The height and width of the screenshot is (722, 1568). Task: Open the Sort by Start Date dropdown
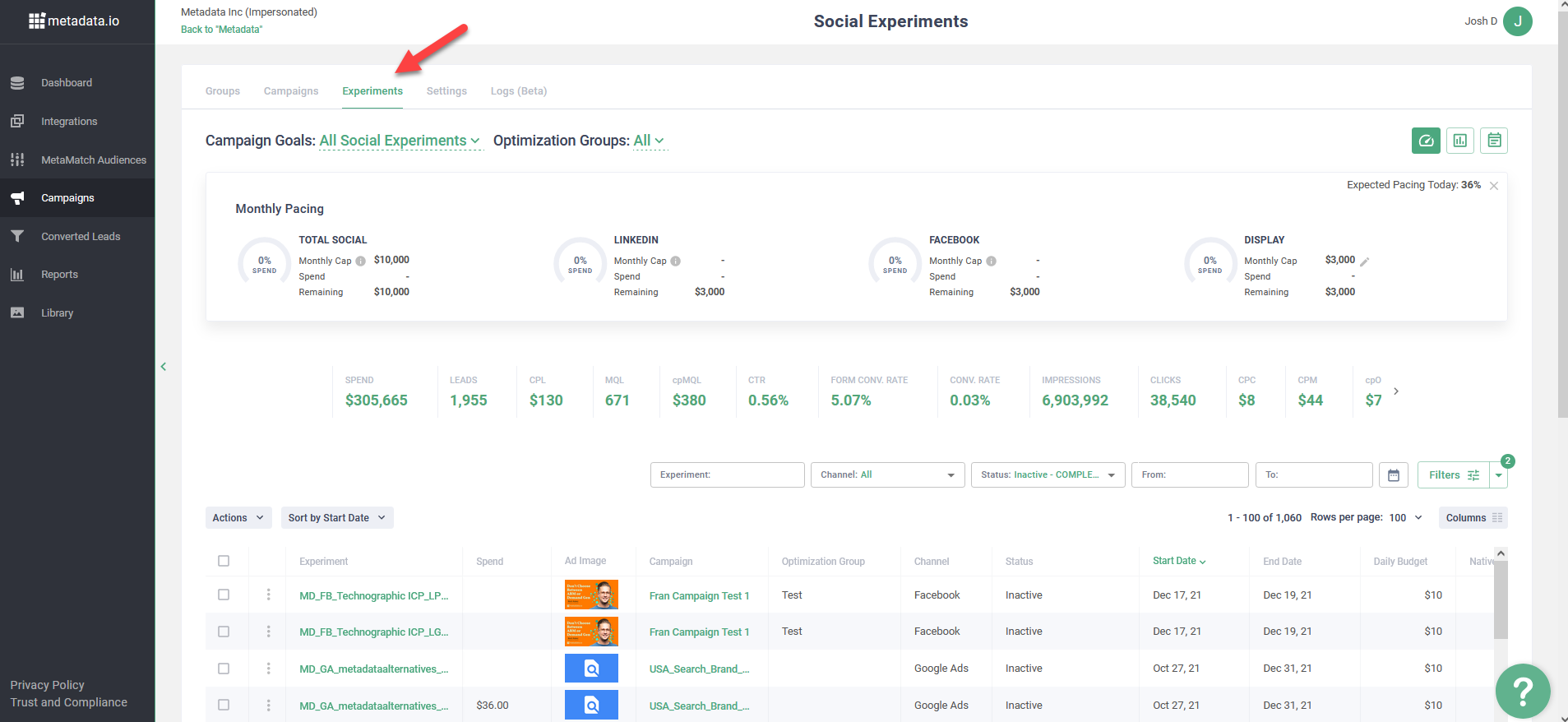coord(336,518)
